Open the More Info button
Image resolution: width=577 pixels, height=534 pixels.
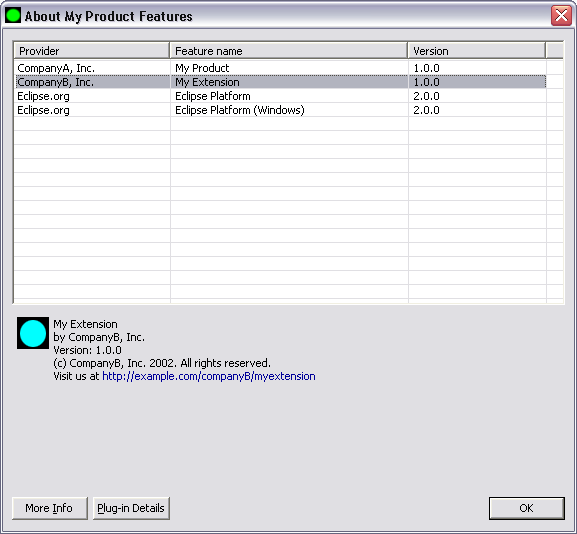tap(50, 508)
